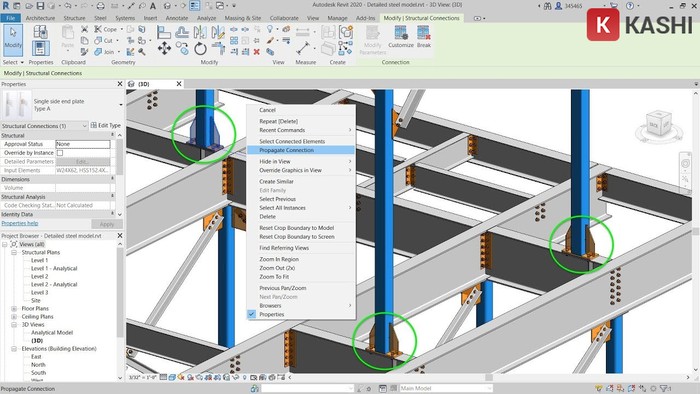
Task: Click the Break connection icon
Action: pyautogui.click(x=424, y=37)
